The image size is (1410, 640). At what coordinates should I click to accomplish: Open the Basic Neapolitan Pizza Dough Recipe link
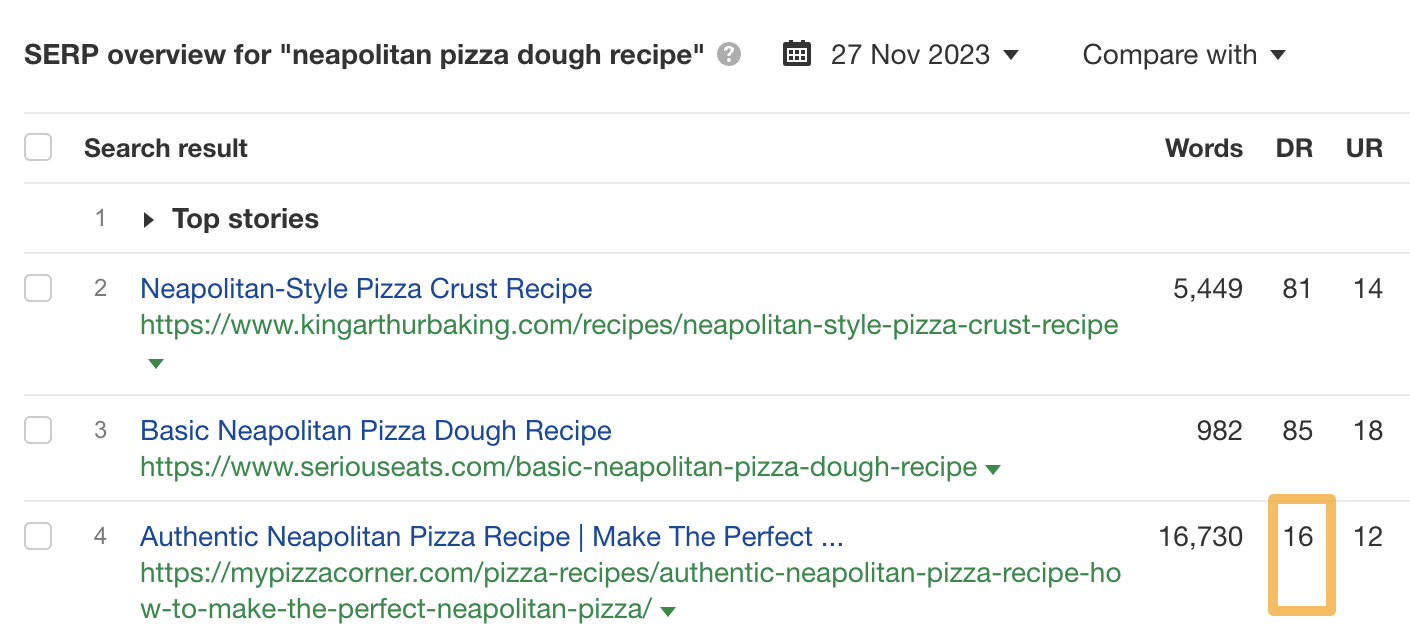pyautogui.click(x=376, y=430)
